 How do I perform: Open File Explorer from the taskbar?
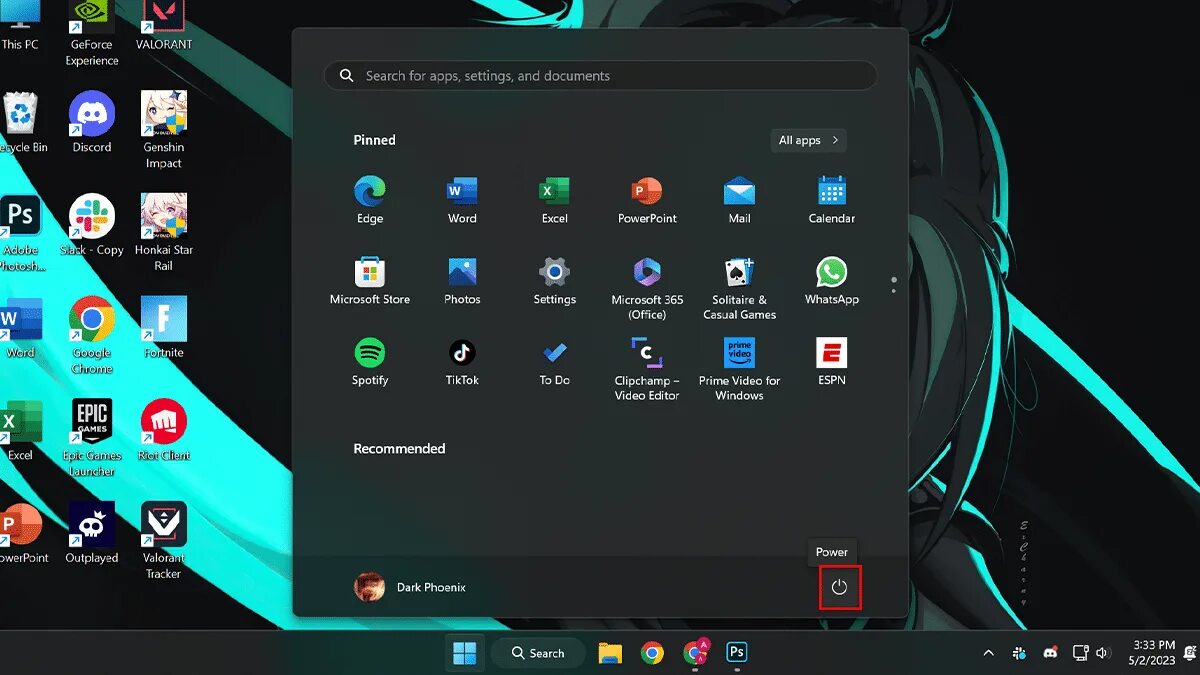tap(610, 653)
